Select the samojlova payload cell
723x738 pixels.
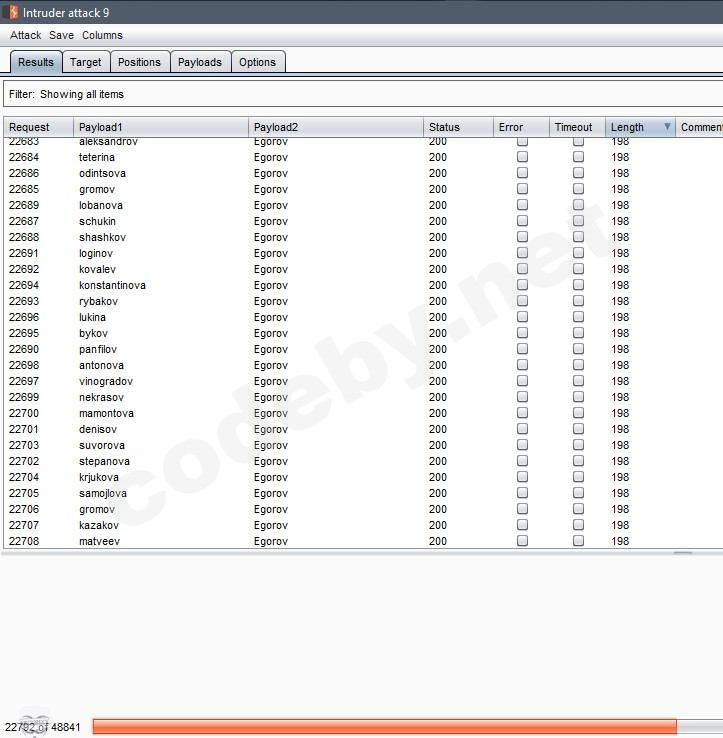103,493
